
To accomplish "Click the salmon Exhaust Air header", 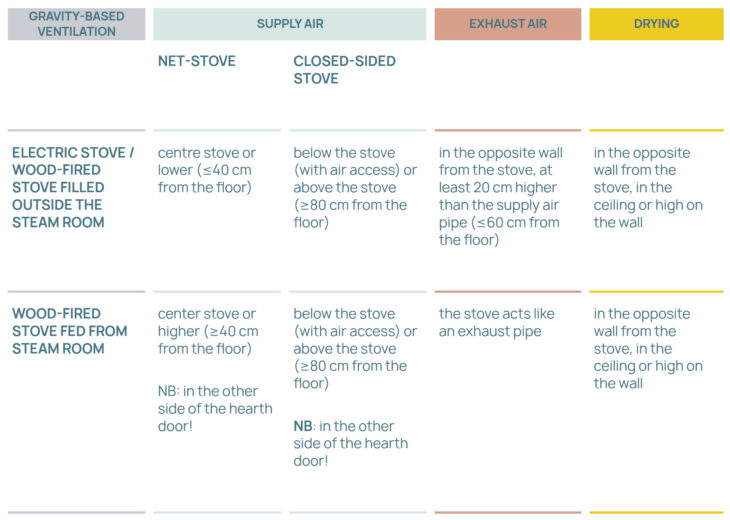I will pos(507,24).
